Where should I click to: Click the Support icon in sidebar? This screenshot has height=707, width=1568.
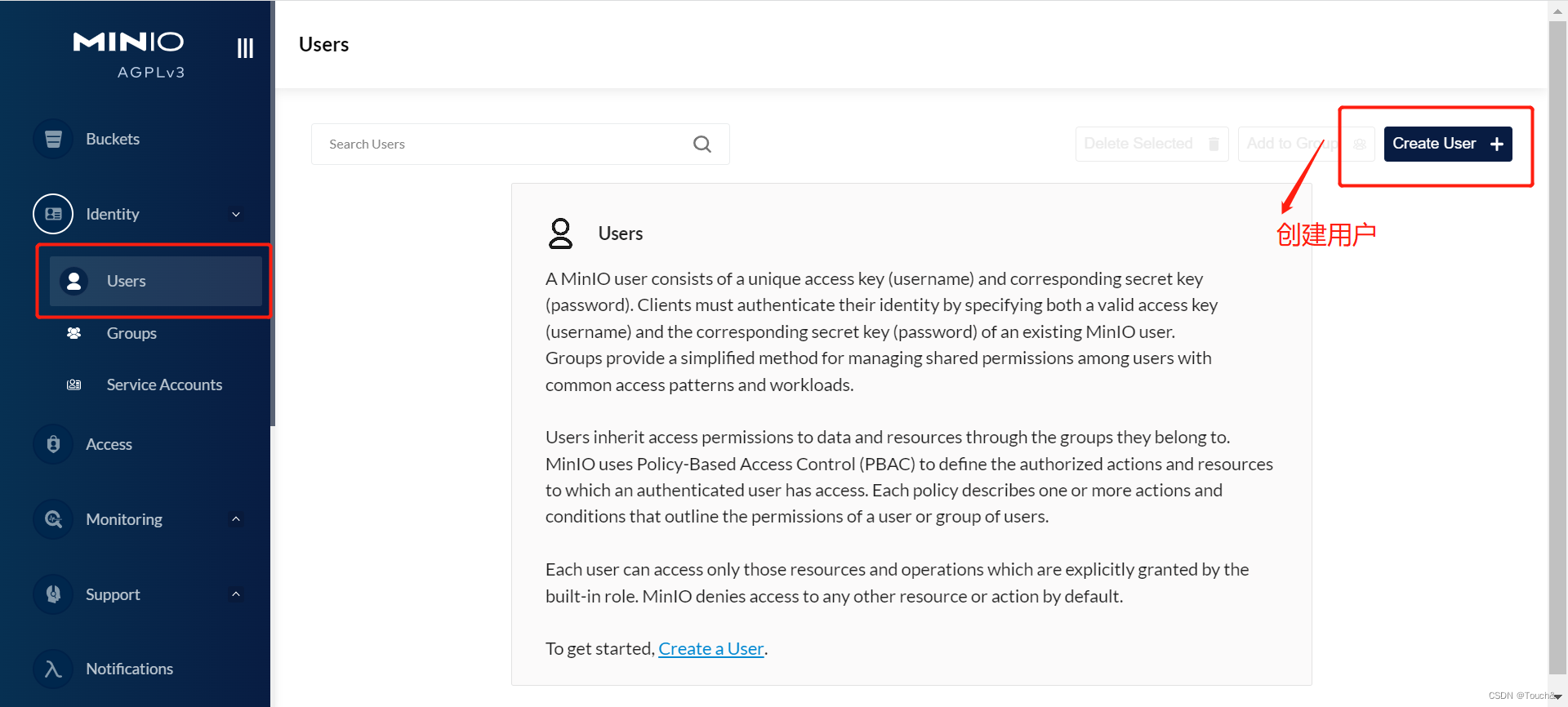pyautogui.click(x=53, y=594)
